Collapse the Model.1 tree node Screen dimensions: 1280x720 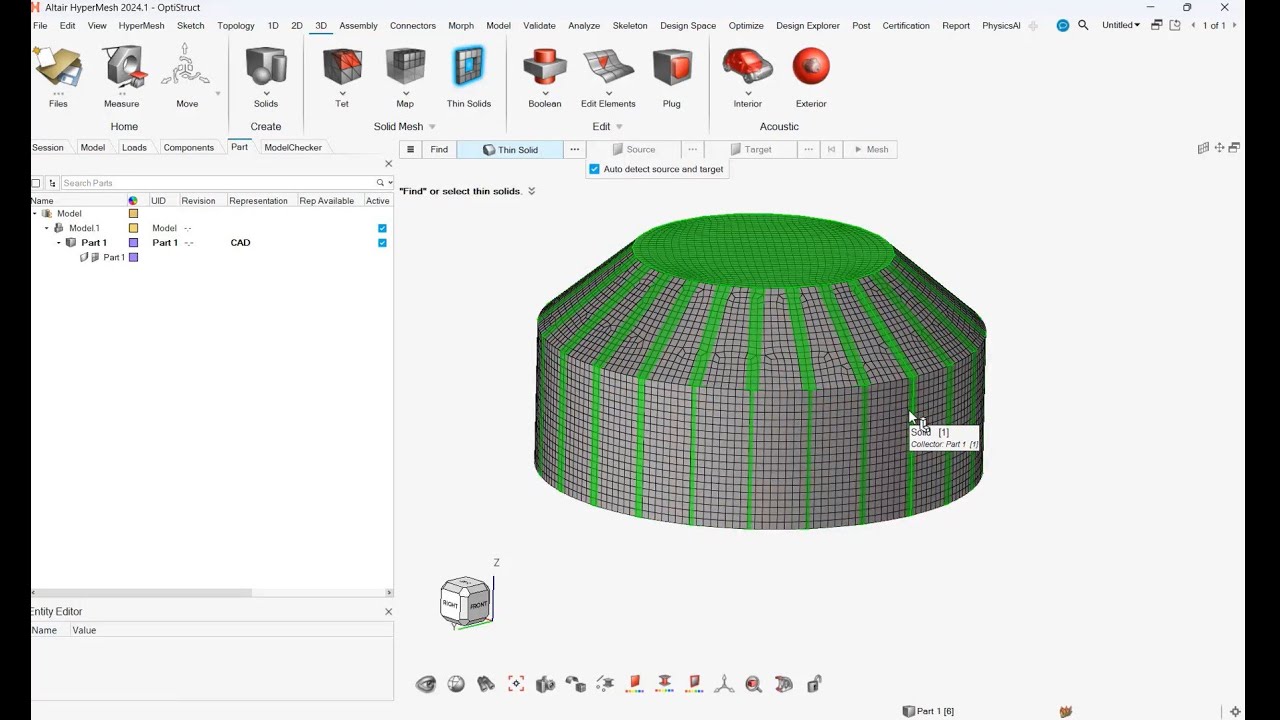46,228
